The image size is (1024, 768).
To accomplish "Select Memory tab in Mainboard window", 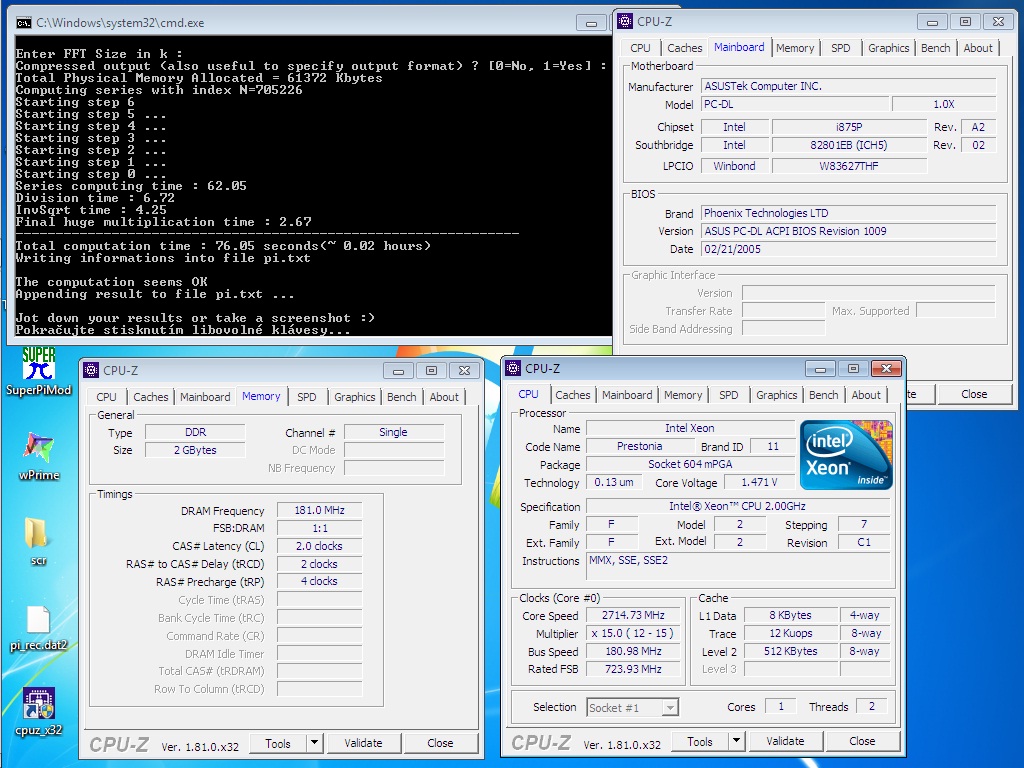I will click(x=795, y=48).
